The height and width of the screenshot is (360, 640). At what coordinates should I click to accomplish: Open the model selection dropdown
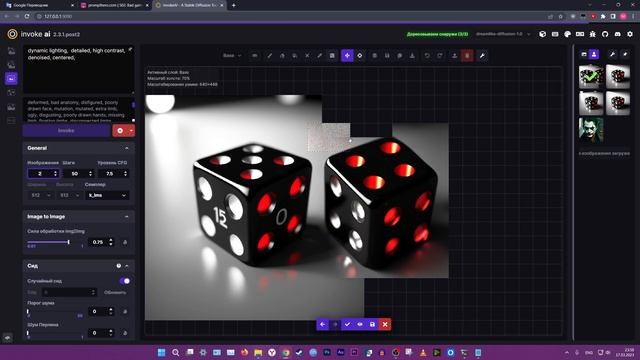(x=503, y=34)
